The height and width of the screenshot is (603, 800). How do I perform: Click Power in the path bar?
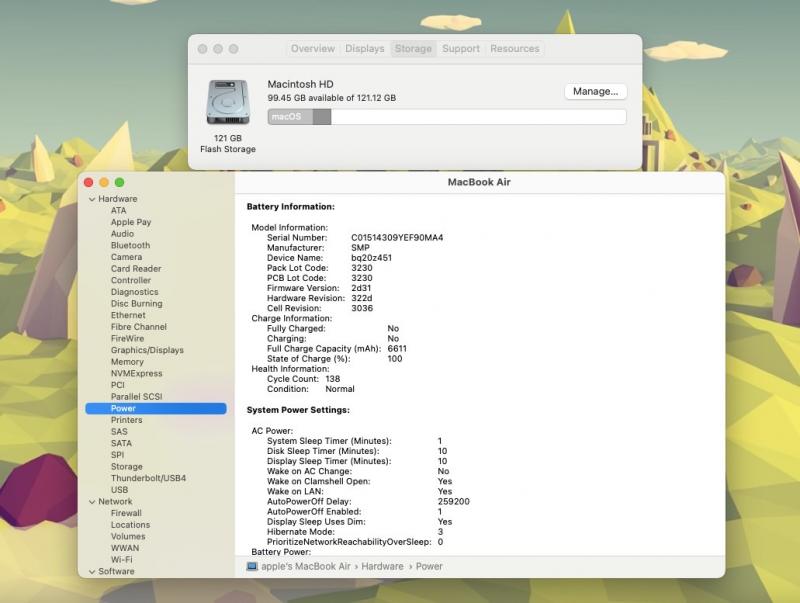[x=429, y=566]
